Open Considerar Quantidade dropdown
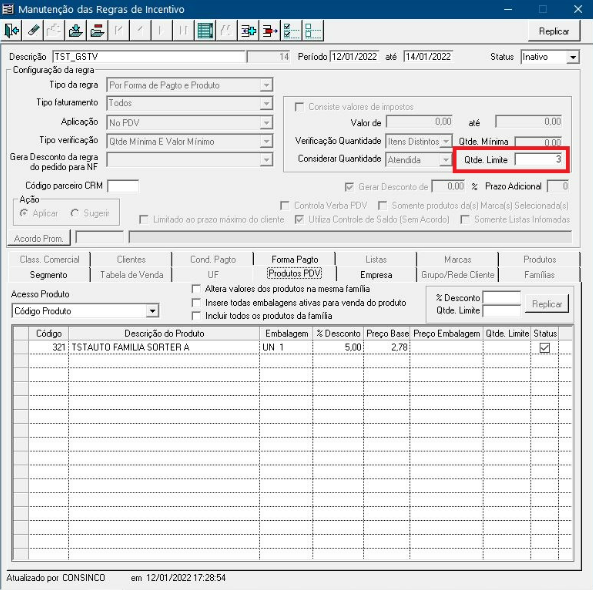 pyautogui.click(x=446, y=160)
